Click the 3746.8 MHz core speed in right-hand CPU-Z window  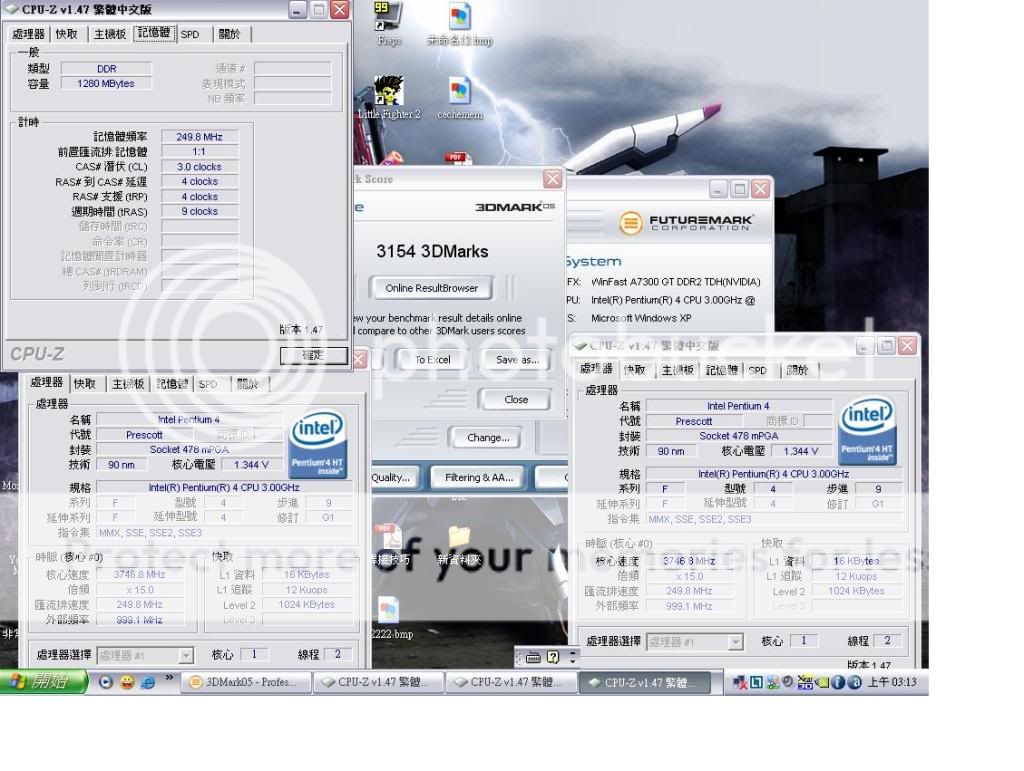pyautogui.click(x=689, y=561)
